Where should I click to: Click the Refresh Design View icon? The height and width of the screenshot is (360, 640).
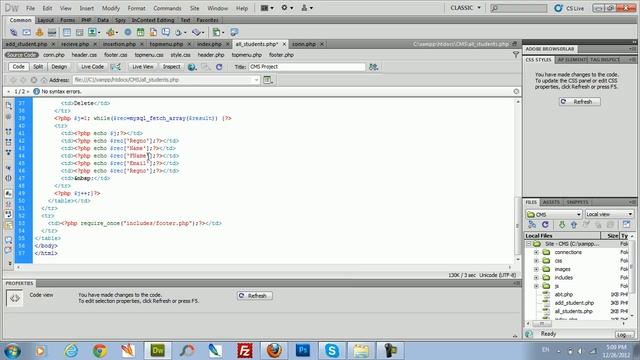coord(219,67)
